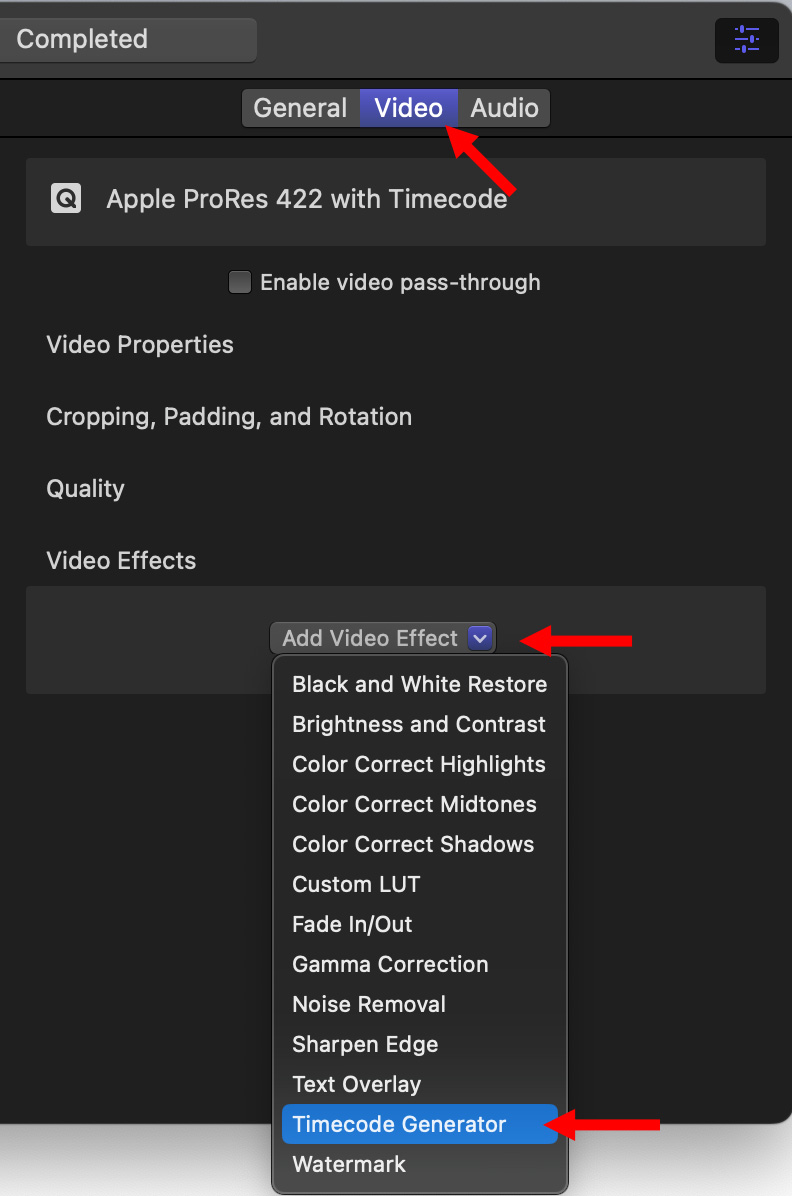Choose Watermark from the effects menu
Screen dimensions: 792x1196
coord(349,1164)
